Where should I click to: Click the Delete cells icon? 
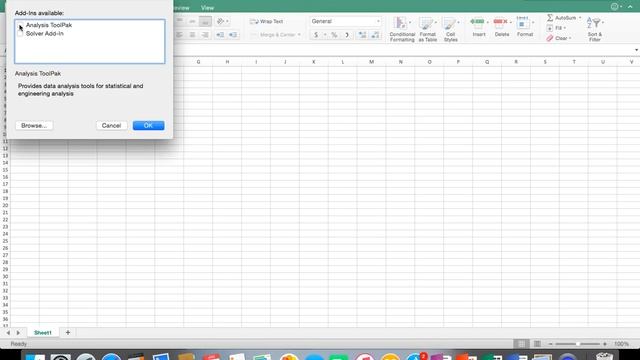(500, 22)
